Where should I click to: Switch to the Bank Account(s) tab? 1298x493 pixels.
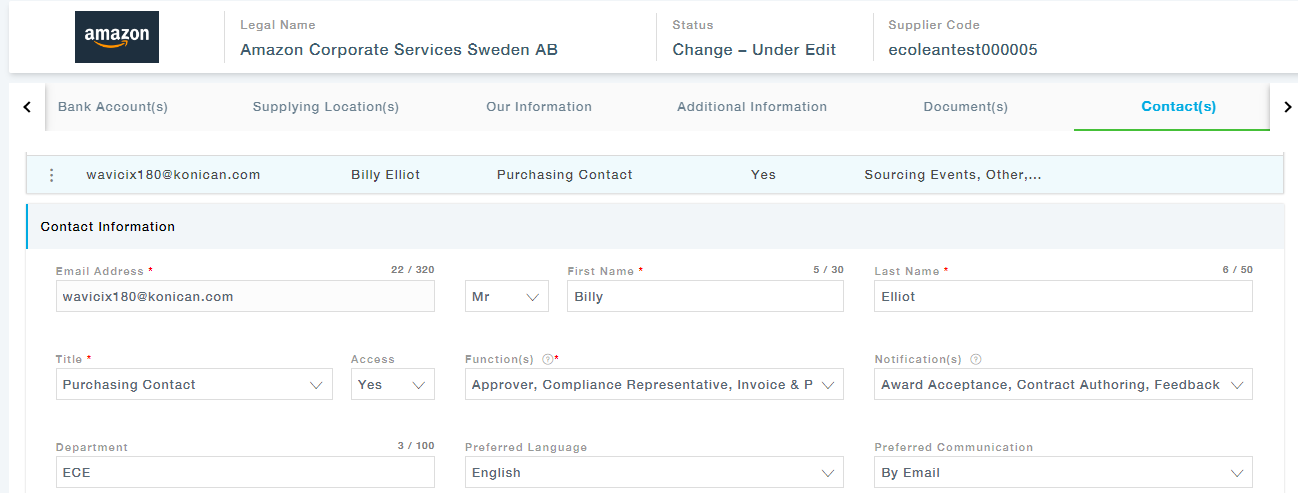(x=112, y=107)
